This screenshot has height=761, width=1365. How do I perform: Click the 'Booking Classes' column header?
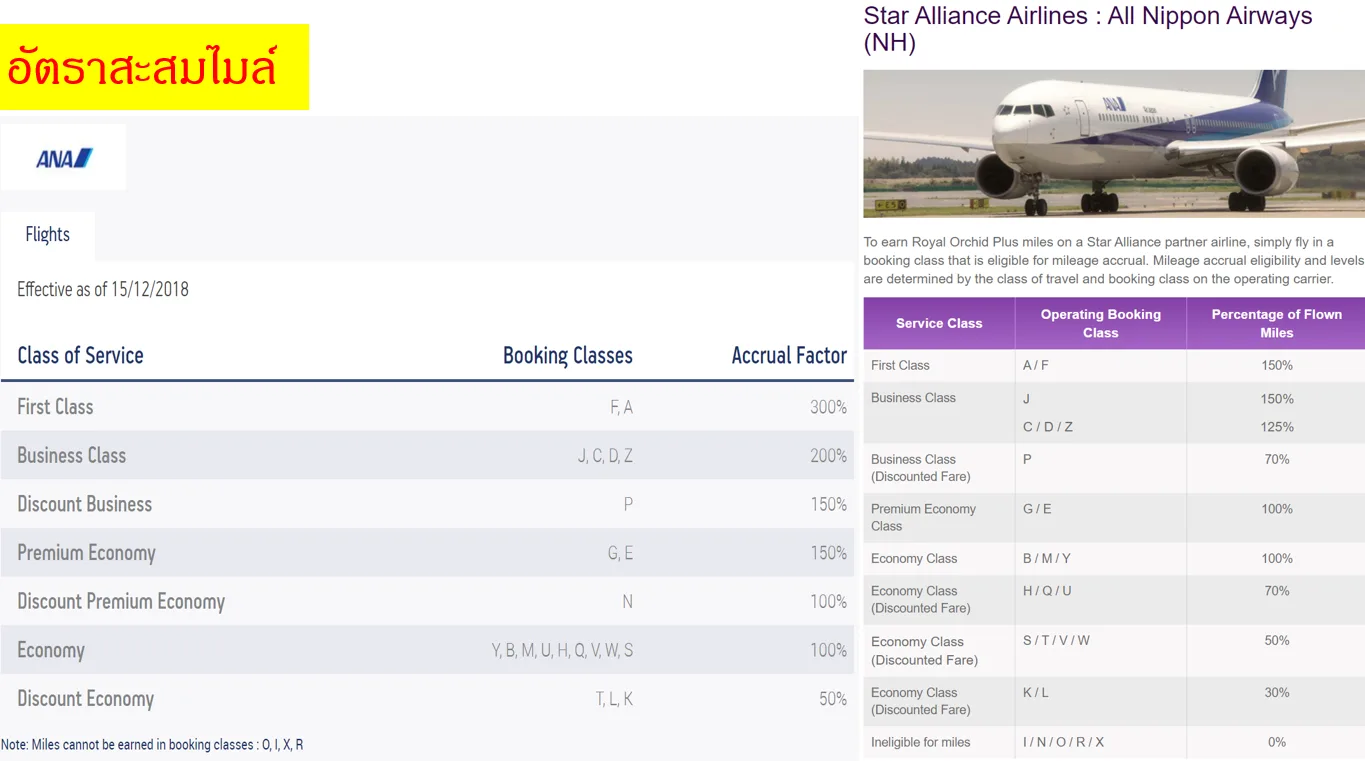[568, 355]
